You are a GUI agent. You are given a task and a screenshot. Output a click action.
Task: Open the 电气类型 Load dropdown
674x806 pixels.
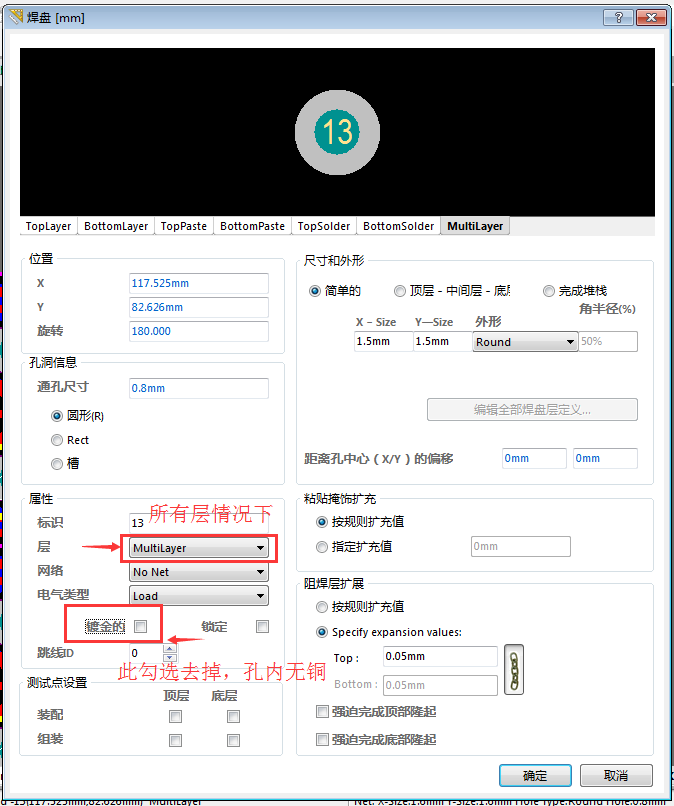[199, 596]
